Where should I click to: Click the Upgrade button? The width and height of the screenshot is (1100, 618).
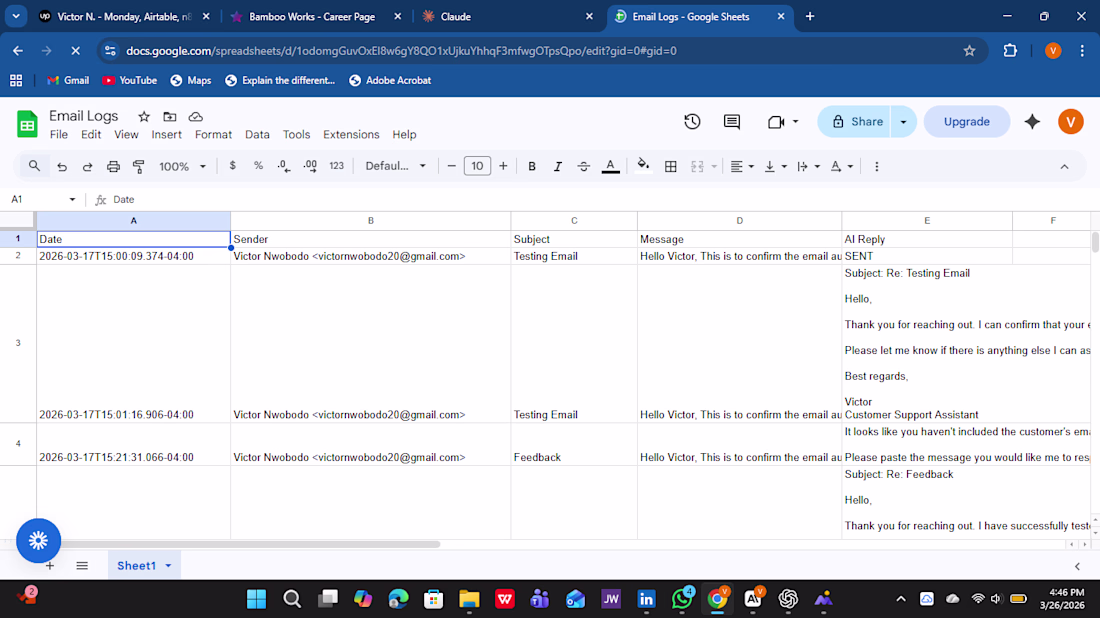[x=966, y=121]
